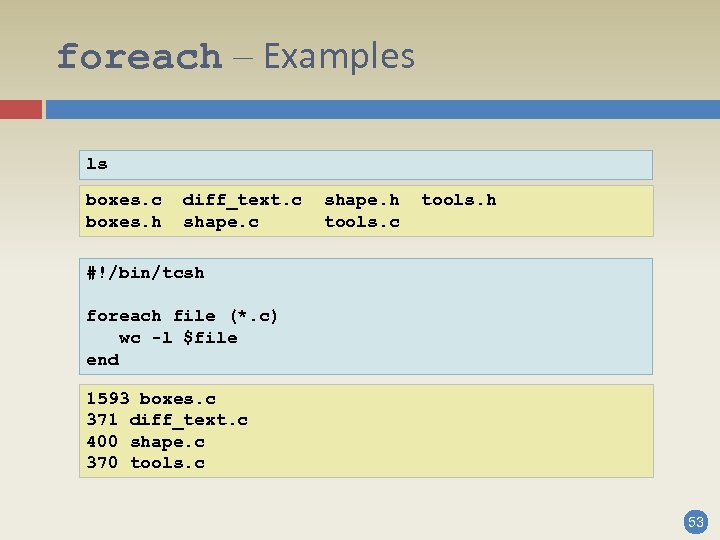Click the word "Examples" in the title
The width and height of the screenshot is (720, 540).
click(x=339, y=56)
